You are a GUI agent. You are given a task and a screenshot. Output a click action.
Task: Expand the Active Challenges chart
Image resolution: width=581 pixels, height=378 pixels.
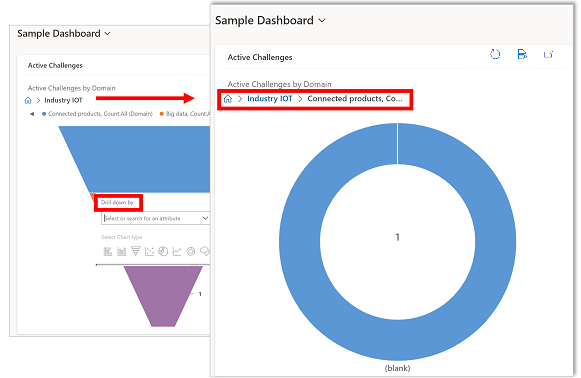[549, 54]
